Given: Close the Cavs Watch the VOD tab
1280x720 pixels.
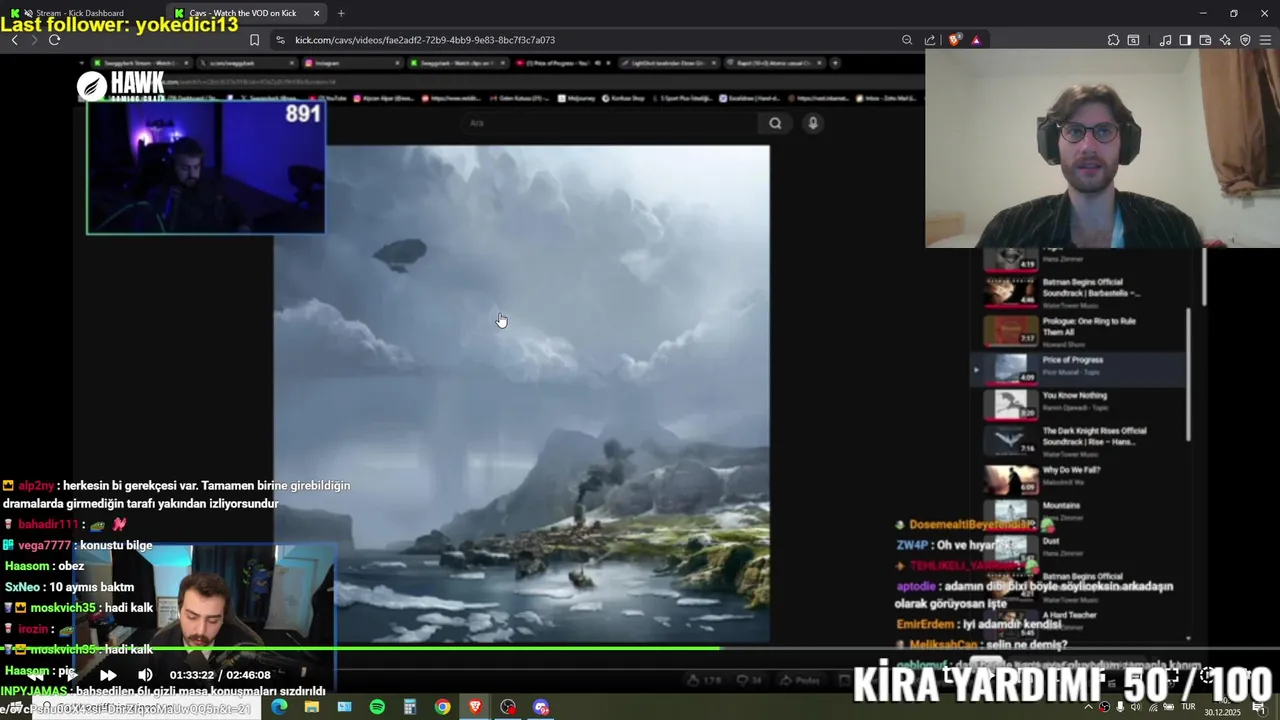Looking at the screenshot, I should [x=317, y=13].
